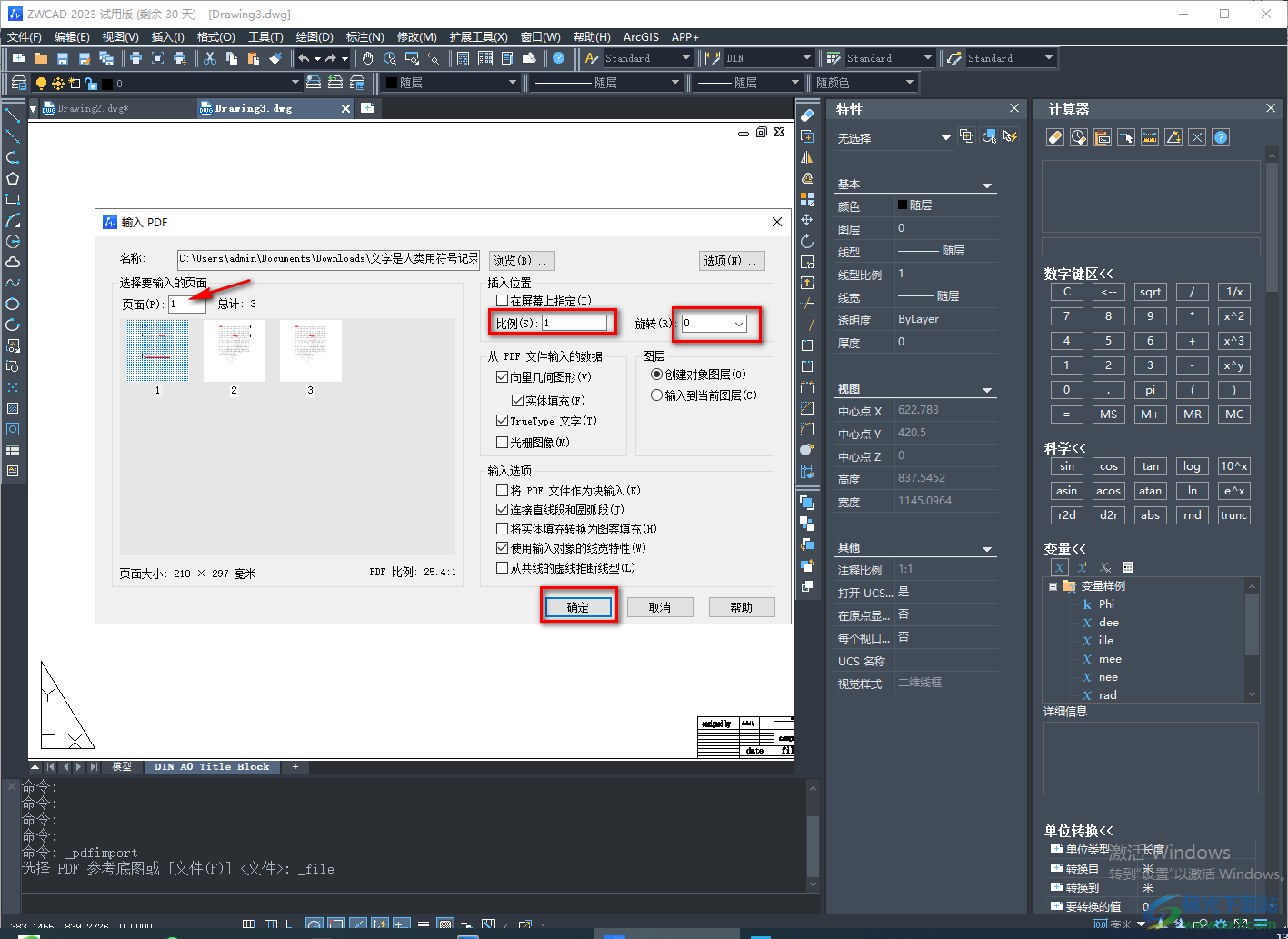Image resolution: width=1288 pixels, height=939 pixels.
Task: Select the Polygon draw tool
Action: (x=13, y=178)
